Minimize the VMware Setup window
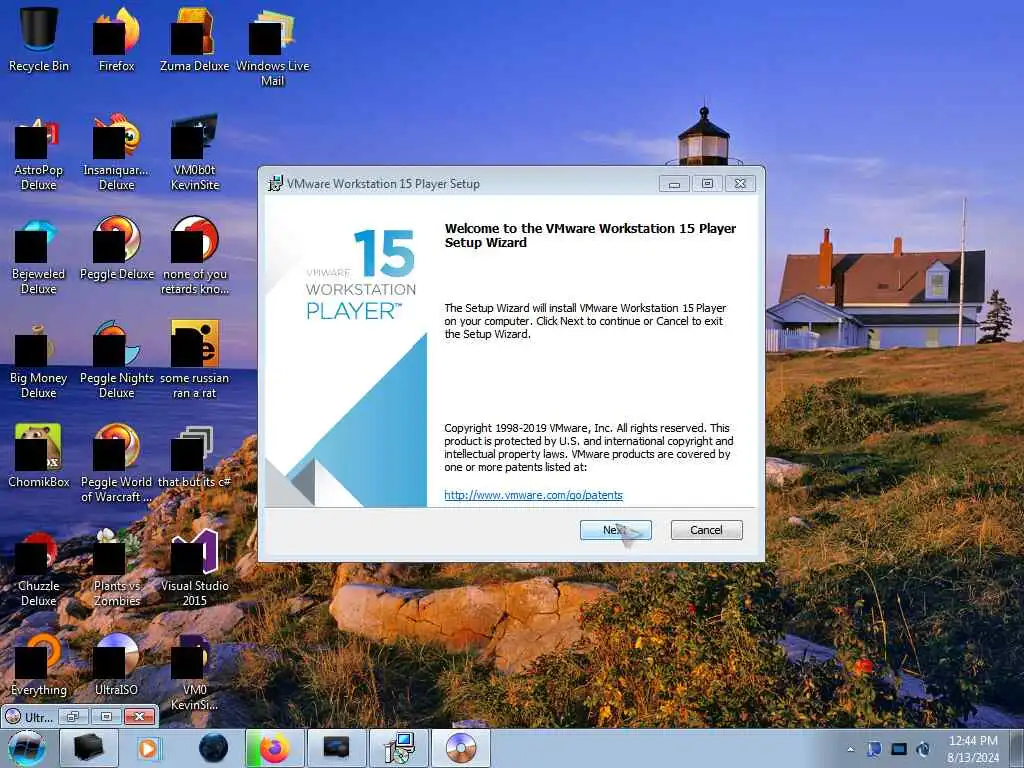Viewport: 1024px width, 768px height. click(675, 184)
